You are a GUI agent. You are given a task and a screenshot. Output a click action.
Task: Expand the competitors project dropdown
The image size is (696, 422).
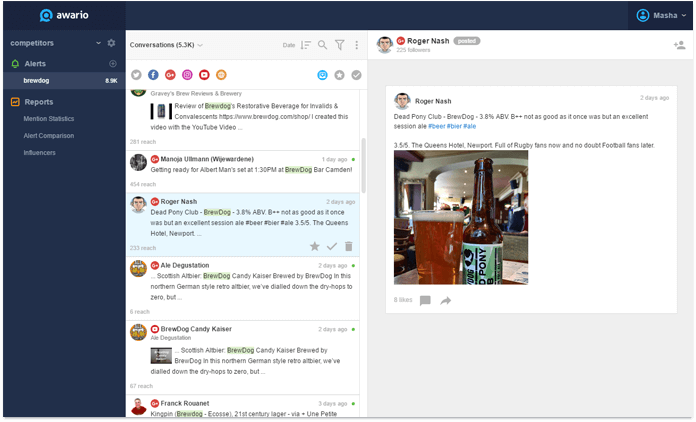tap(98, 43)
